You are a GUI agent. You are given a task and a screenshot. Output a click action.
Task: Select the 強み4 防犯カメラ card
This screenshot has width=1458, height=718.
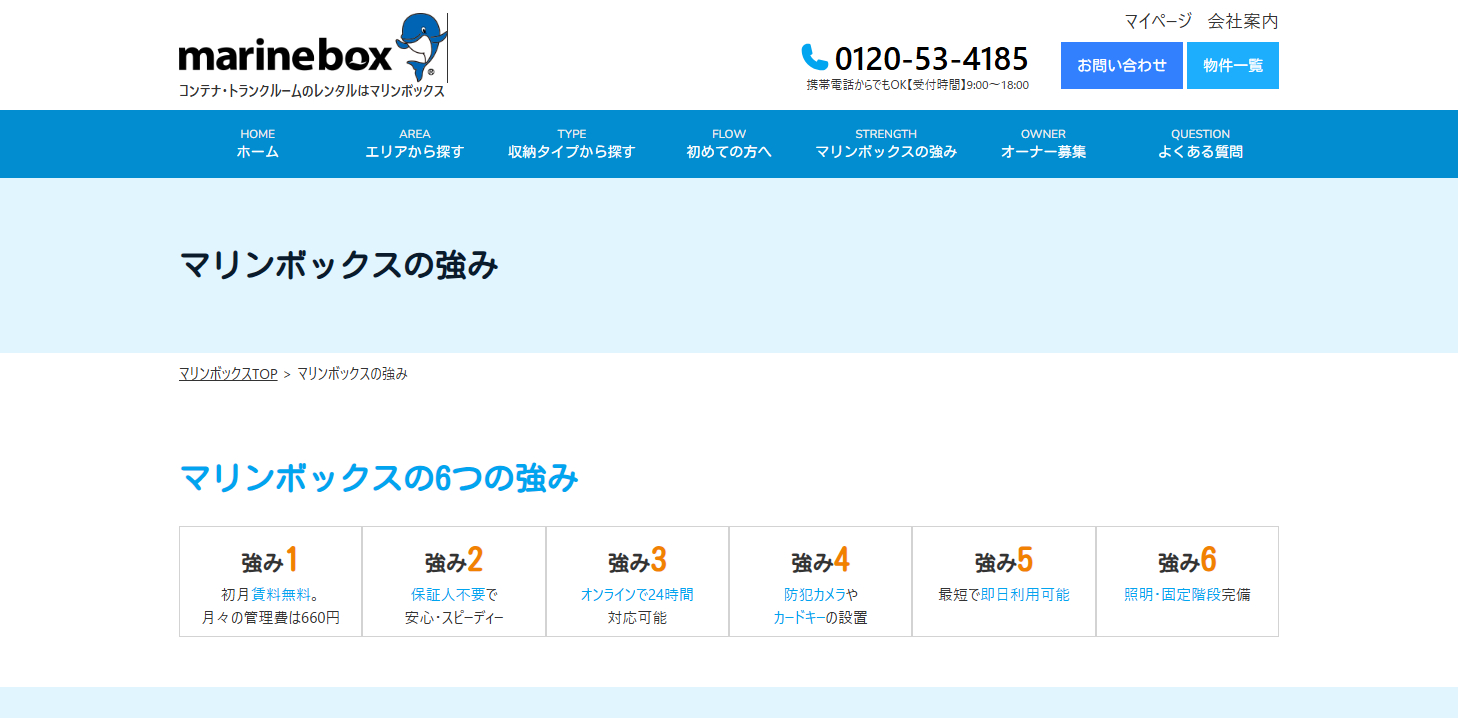click(x=820, y=581)
